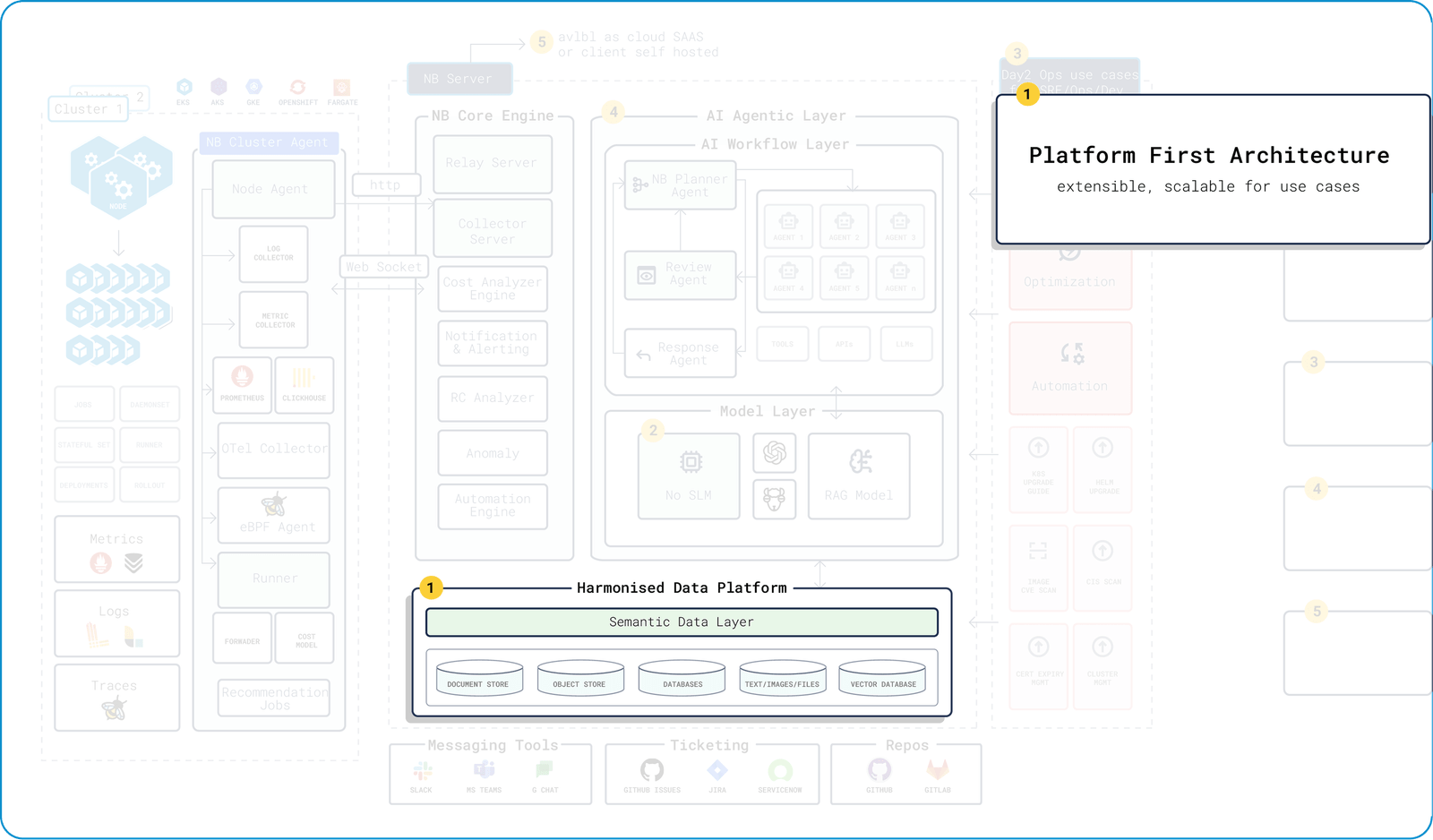Image resolution: width=1433 pixels, height=840 pixels.
Task: Select the AGENT 1 robot icon
Action: point(788,220)
